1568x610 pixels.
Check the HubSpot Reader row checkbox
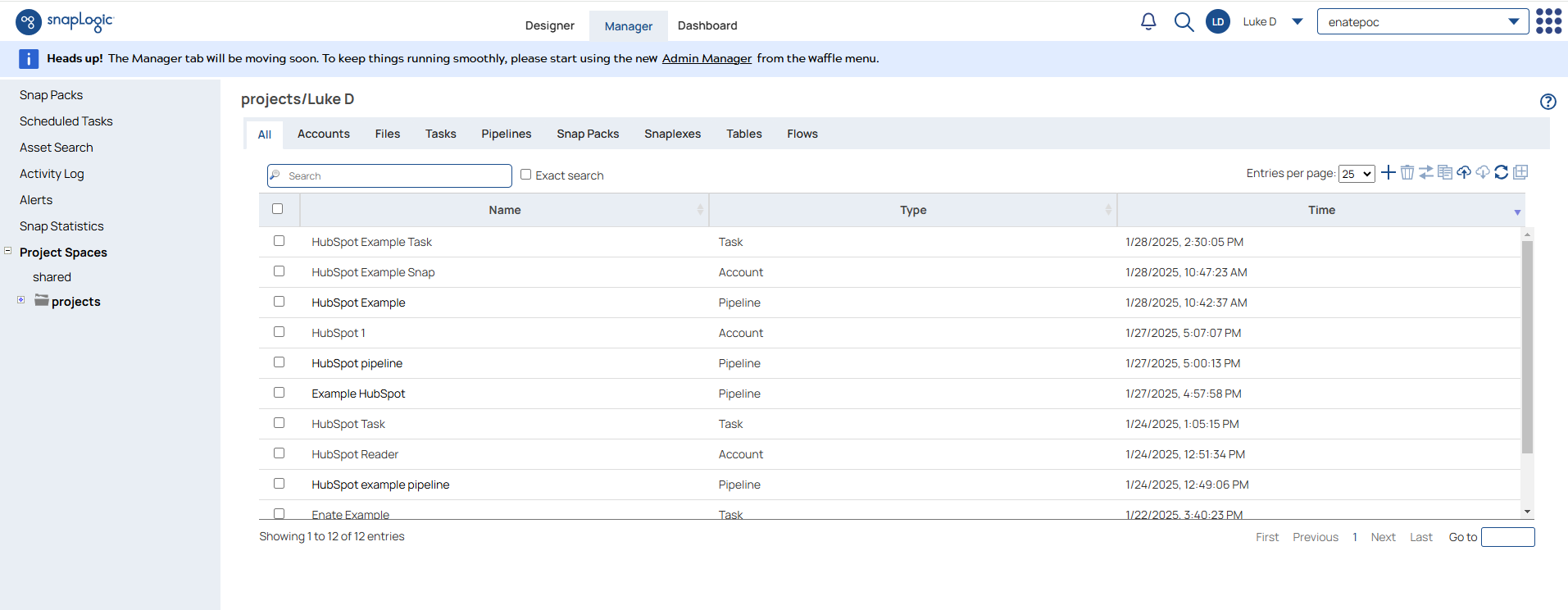tap(279, 453)
